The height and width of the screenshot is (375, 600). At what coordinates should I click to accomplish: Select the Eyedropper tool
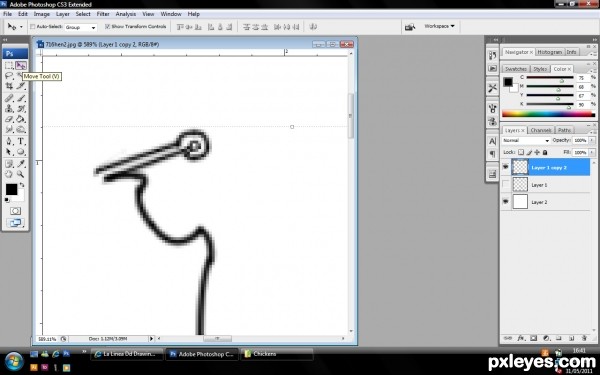coord(21,164)
